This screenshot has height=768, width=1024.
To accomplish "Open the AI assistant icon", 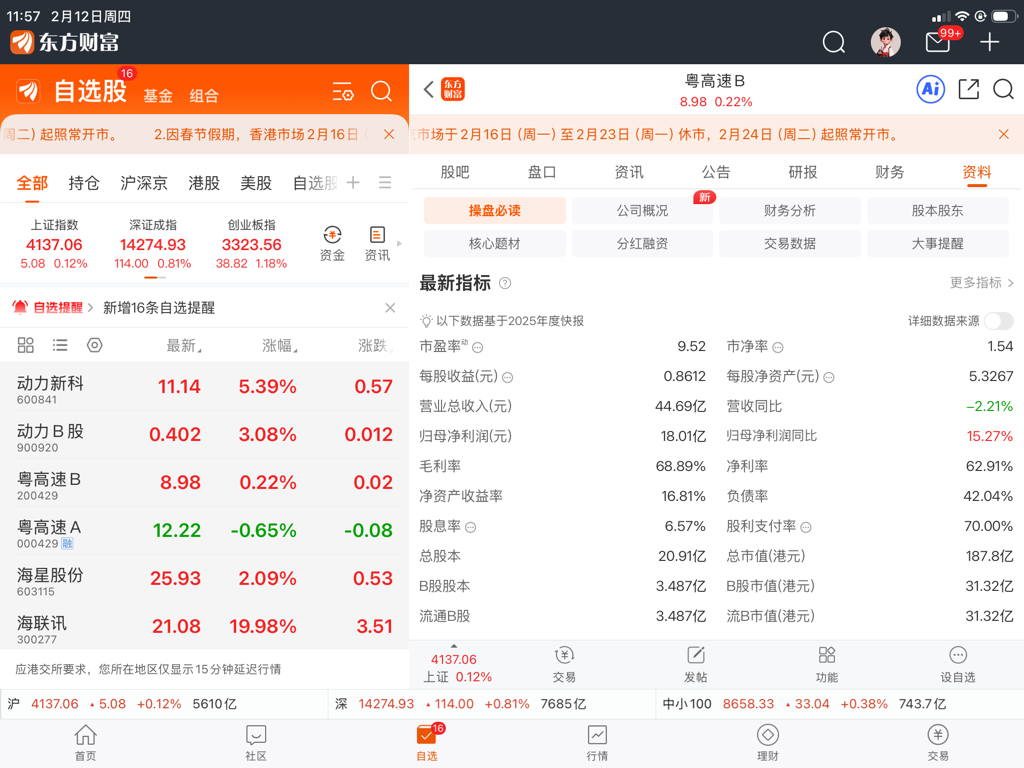I will click(931, 89).
